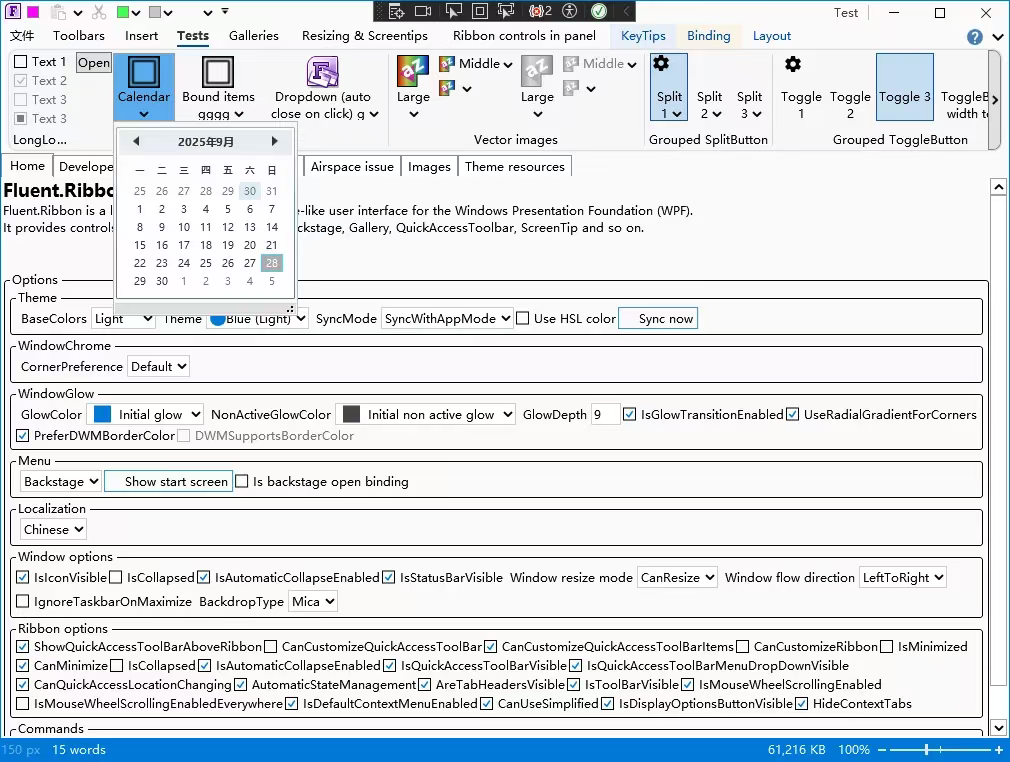
Task: Click the blue Help question mark icon
Action: [975, 37]
